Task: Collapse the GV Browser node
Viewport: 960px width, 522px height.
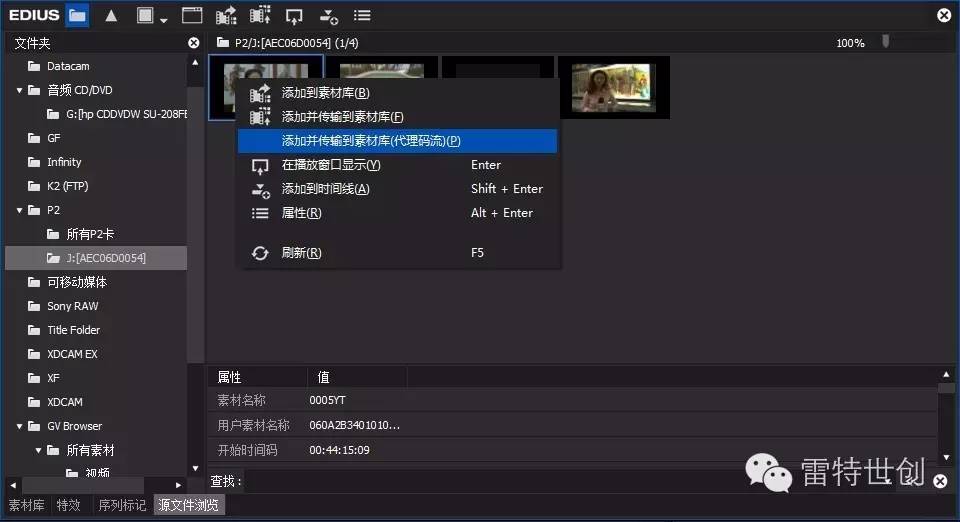Action: pyautogui.click(x=20, y=426)
